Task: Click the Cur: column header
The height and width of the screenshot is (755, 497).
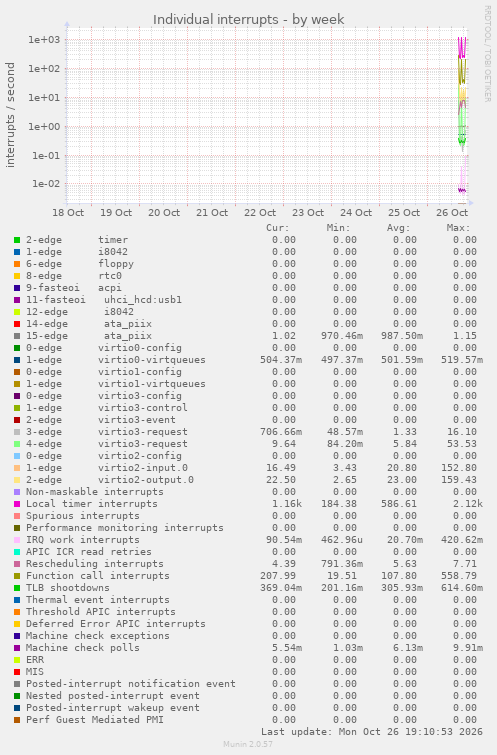Action: 278,228
